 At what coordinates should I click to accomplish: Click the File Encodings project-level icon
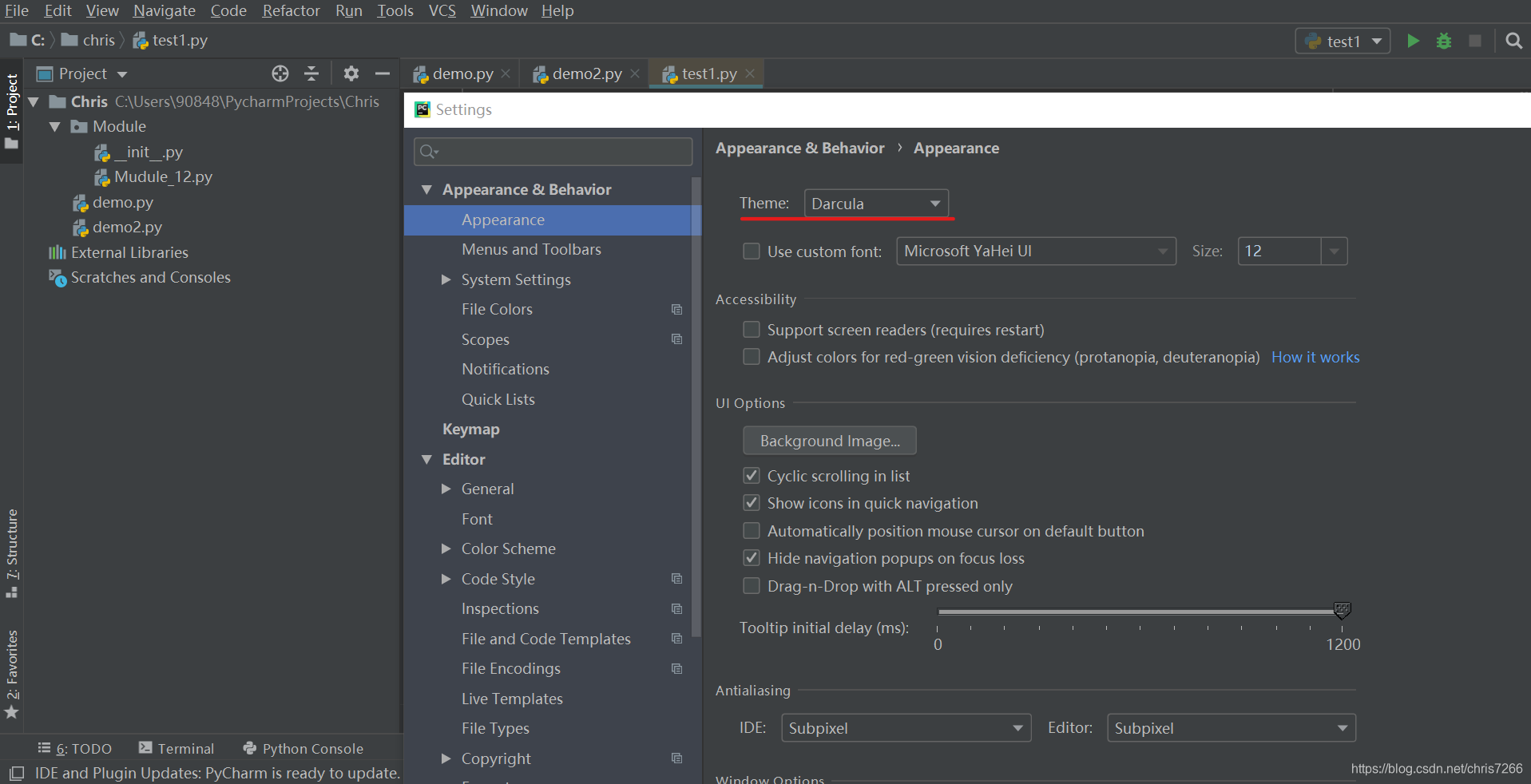coord(676,668)
